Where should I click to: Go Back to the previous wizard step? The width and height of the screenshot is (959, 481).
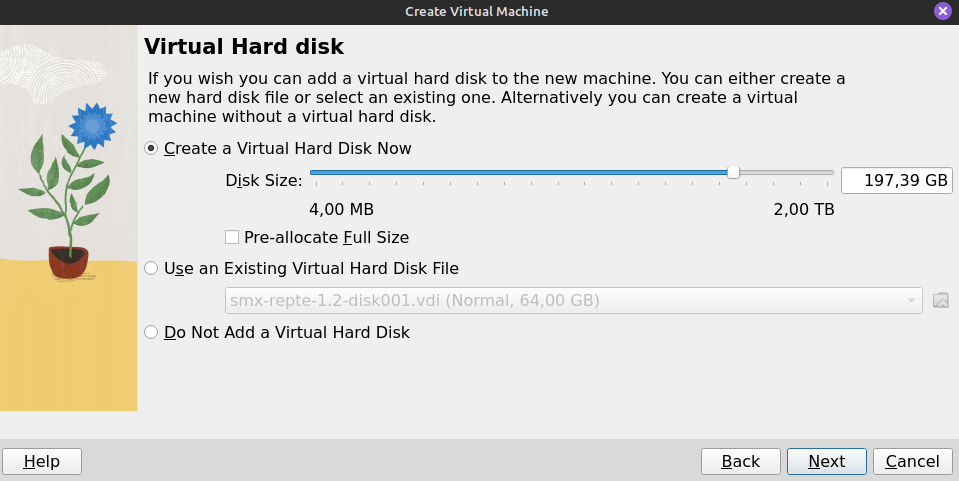pos(741,461)
